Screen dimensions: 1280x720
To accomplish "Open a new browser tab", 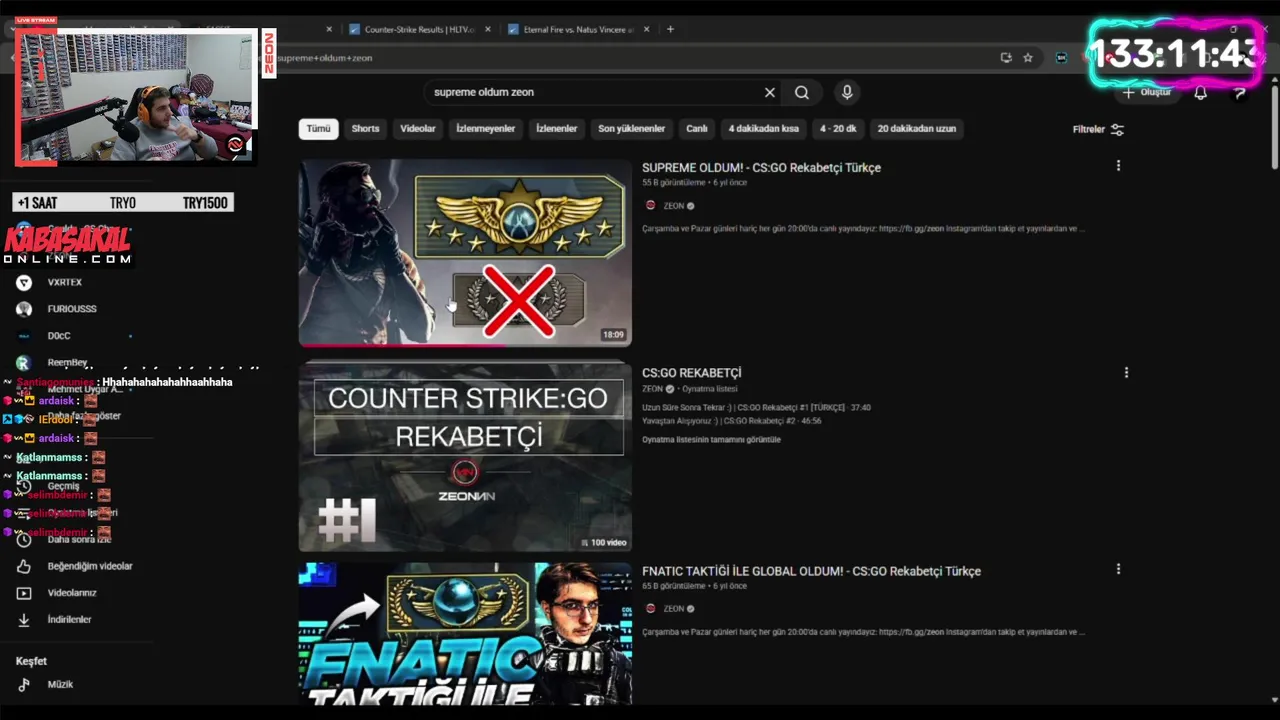I will pyautogui.click(x=670, y=29).
